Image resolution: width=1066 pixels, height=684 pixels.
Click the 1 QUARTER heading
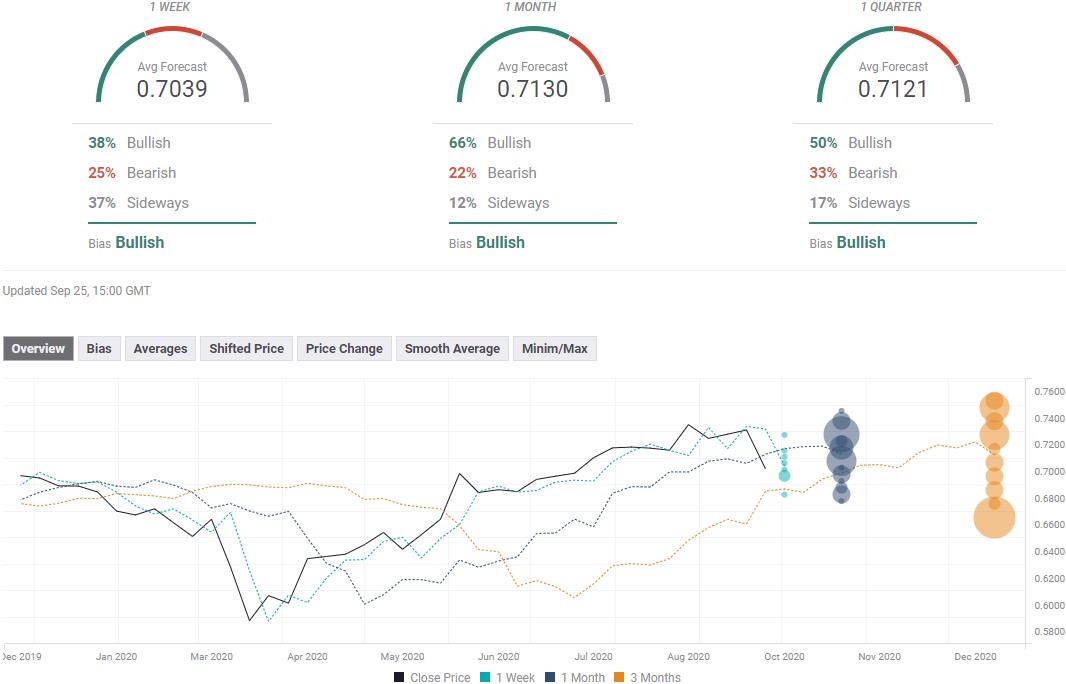[x=891, y=7]
